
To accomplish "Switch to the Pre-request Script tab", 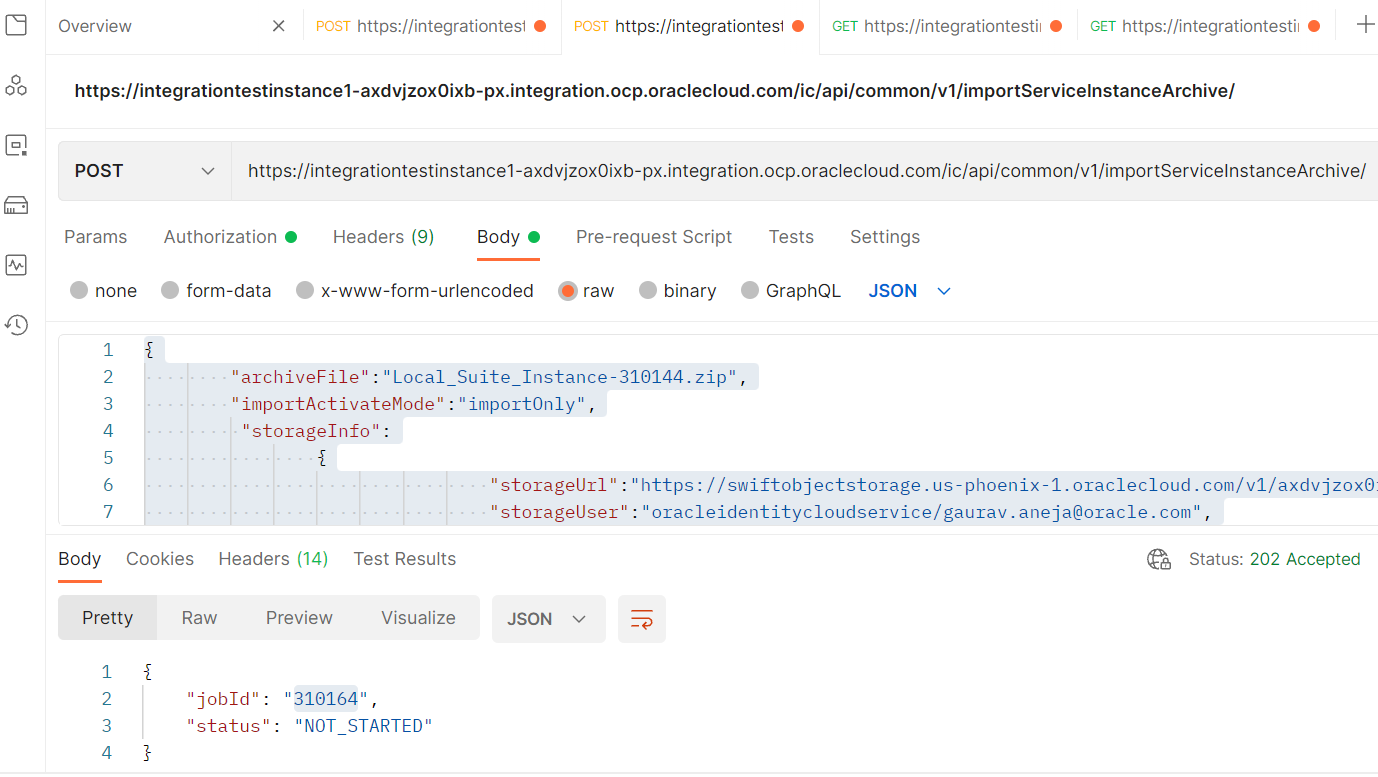I will click(x=654, y=237).
